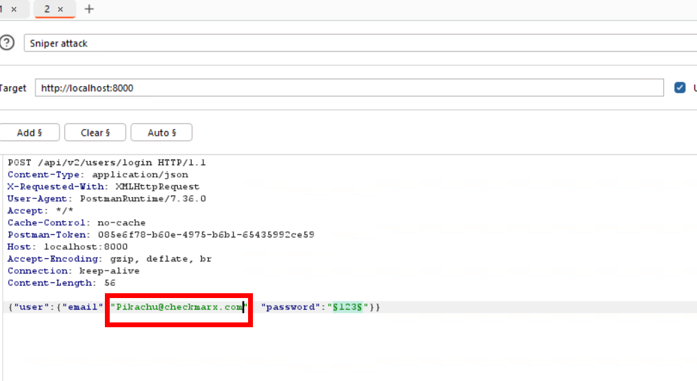Open the Sniper attack type dropdown
This screenshot has width=697, height=381.
[361, 43]
